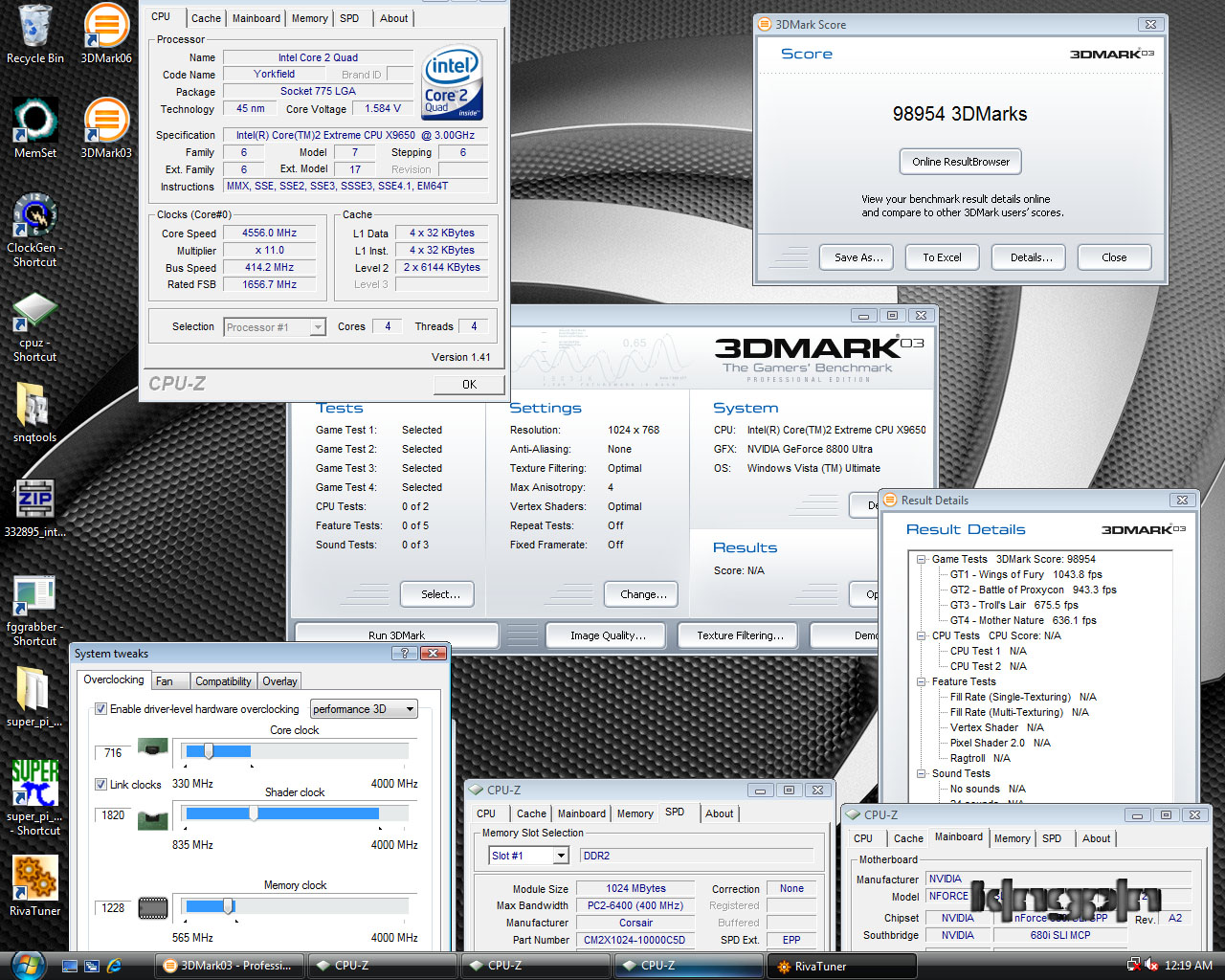Open the snqtools folder icon

[34, 413]
